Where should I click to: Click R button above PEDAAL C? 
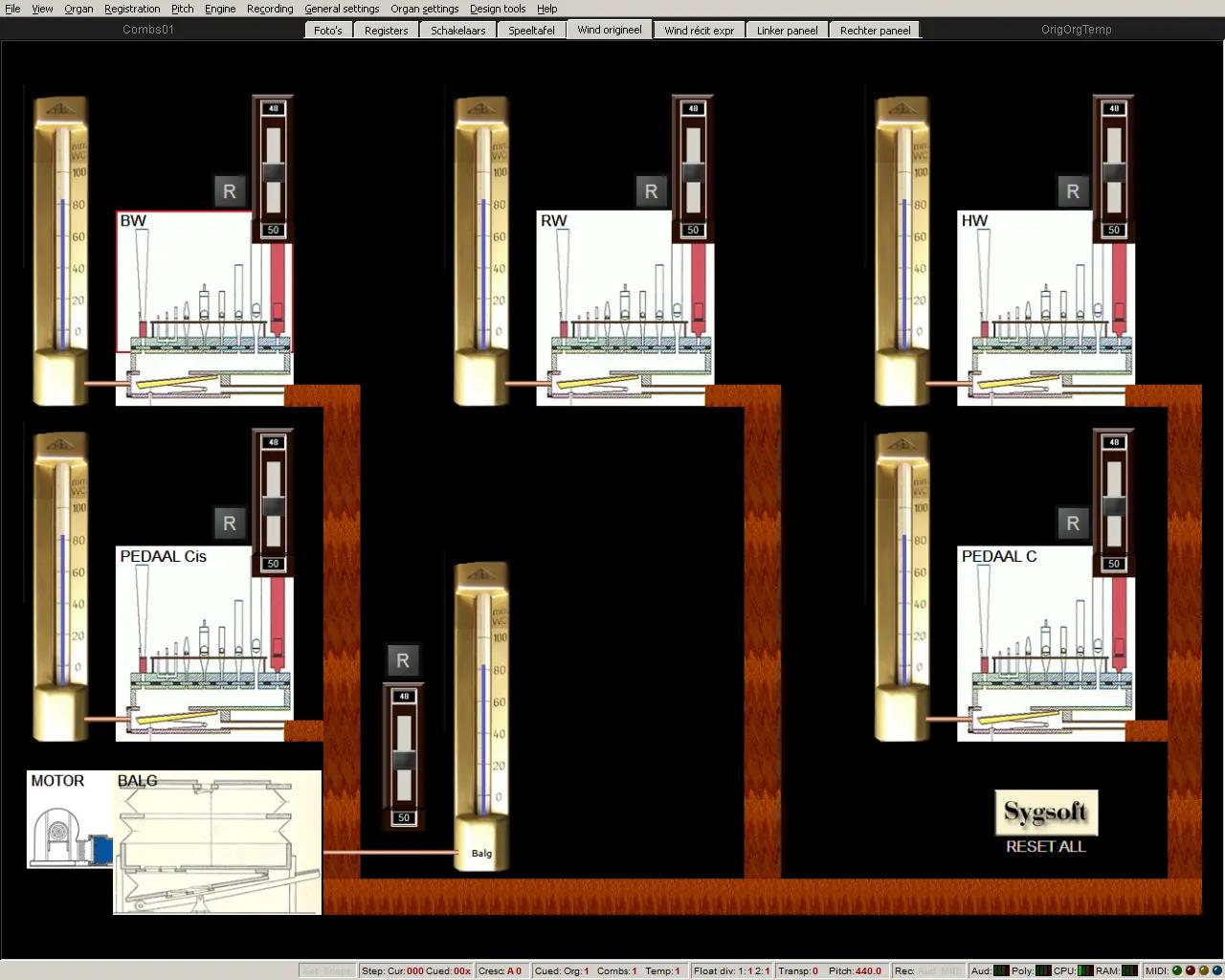1073,523
